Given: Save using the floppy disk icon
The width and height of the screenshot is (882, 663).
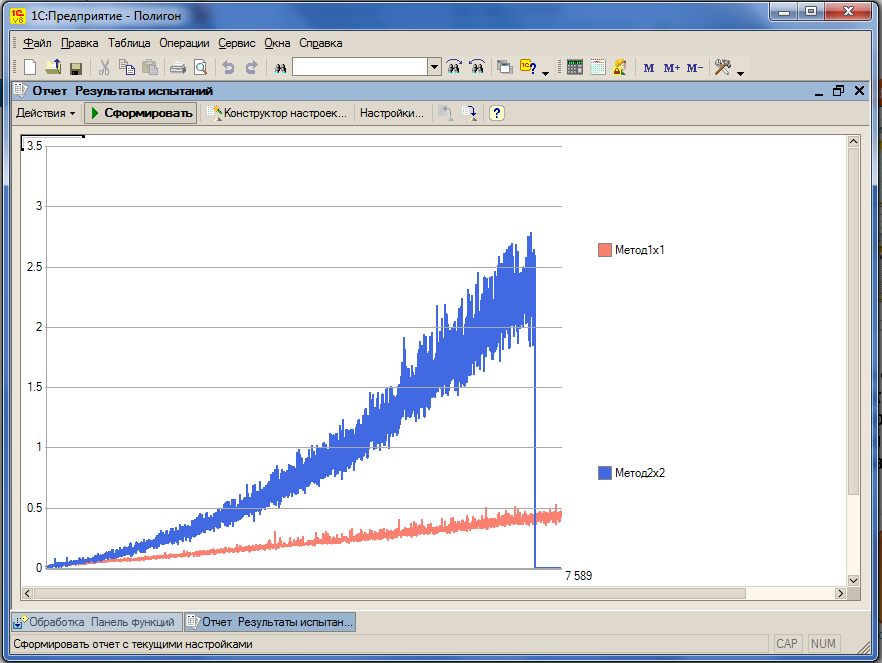Looking at the screenshot, I should pos(76,68).
